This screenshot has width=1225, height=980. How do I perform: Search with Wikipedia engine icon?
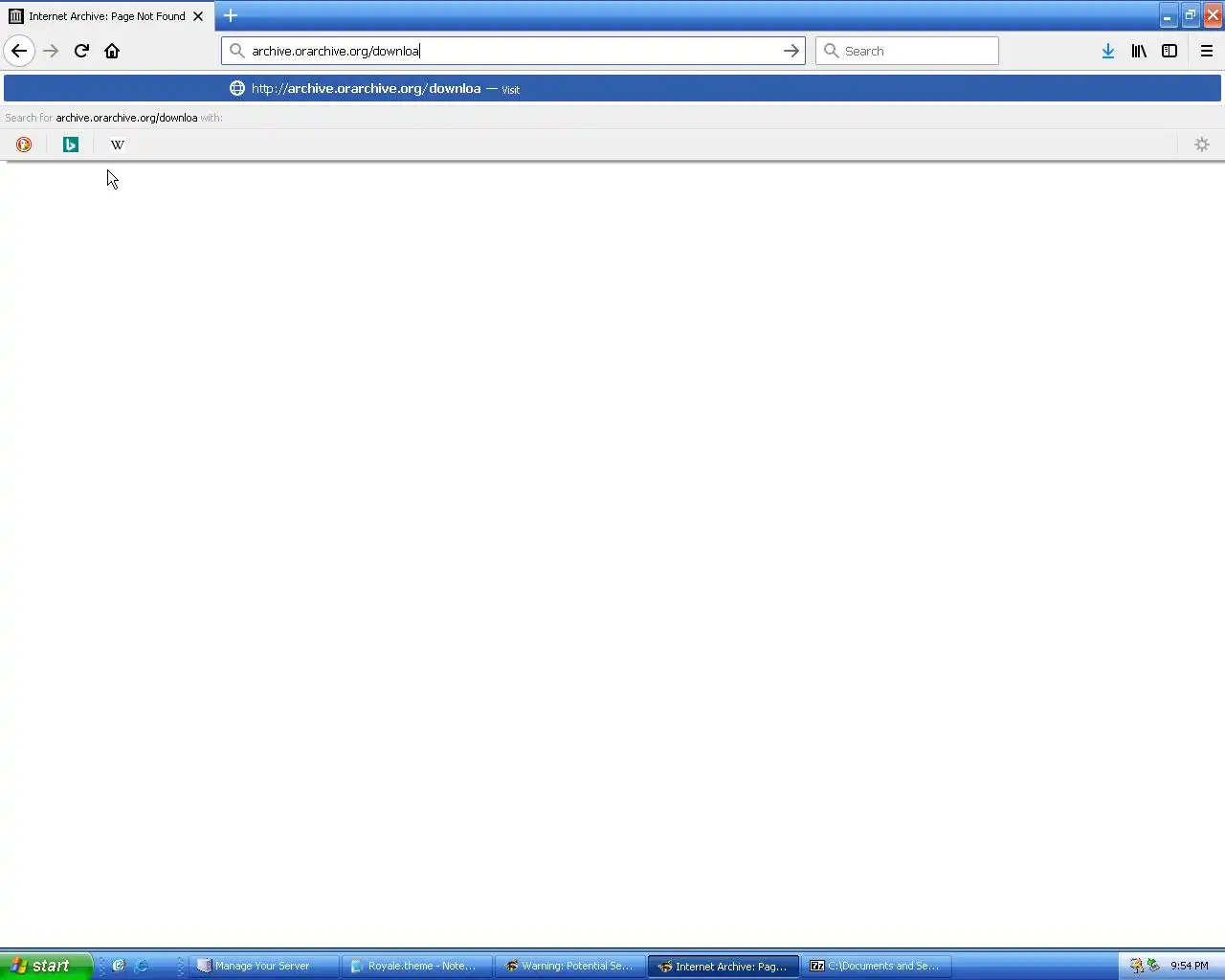coord(118,145)
